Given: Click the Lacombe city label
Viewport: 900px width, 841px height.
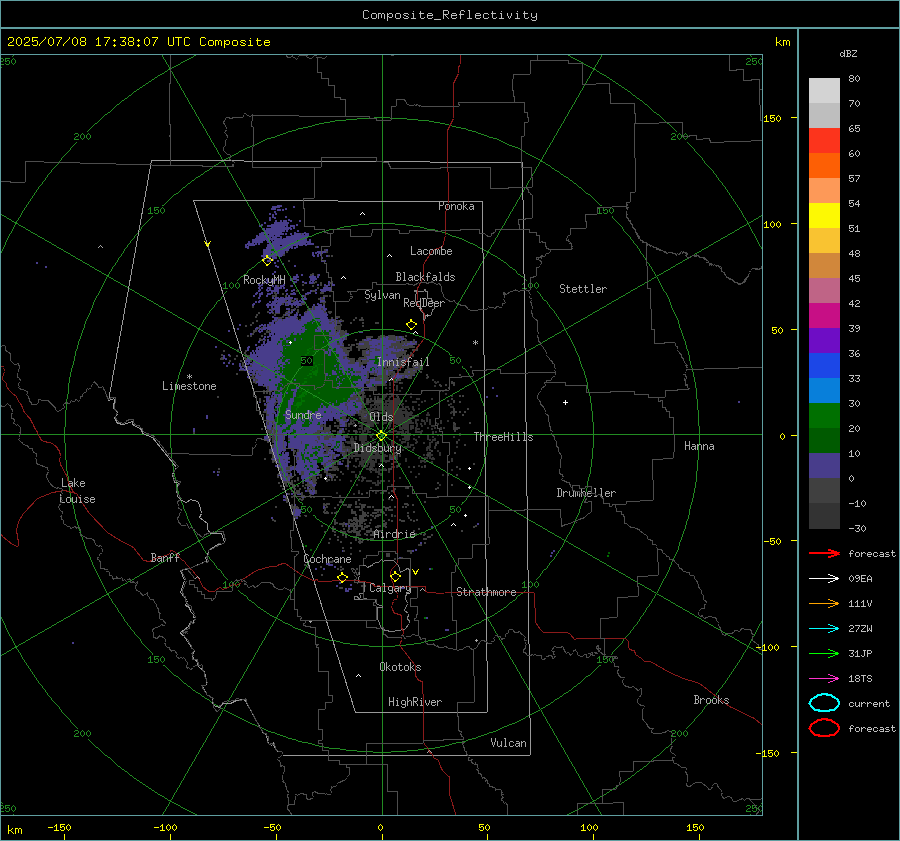Looking at the screenshot, I should coord(431,251).
